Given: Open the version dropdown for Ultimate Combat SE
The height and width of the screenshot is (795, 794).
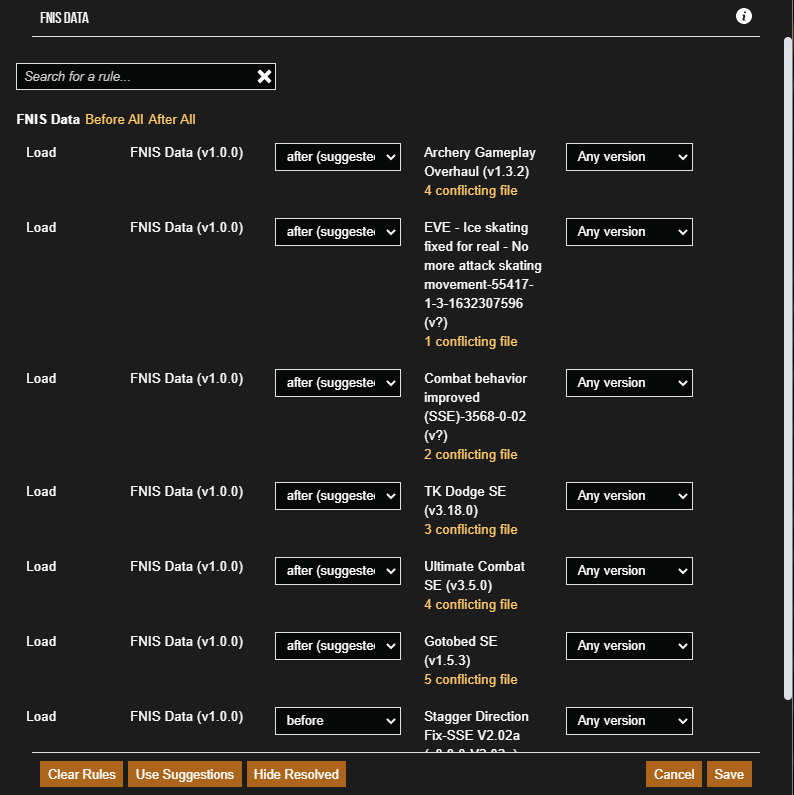Looking at the screenshot, I should tap(629, 571).
